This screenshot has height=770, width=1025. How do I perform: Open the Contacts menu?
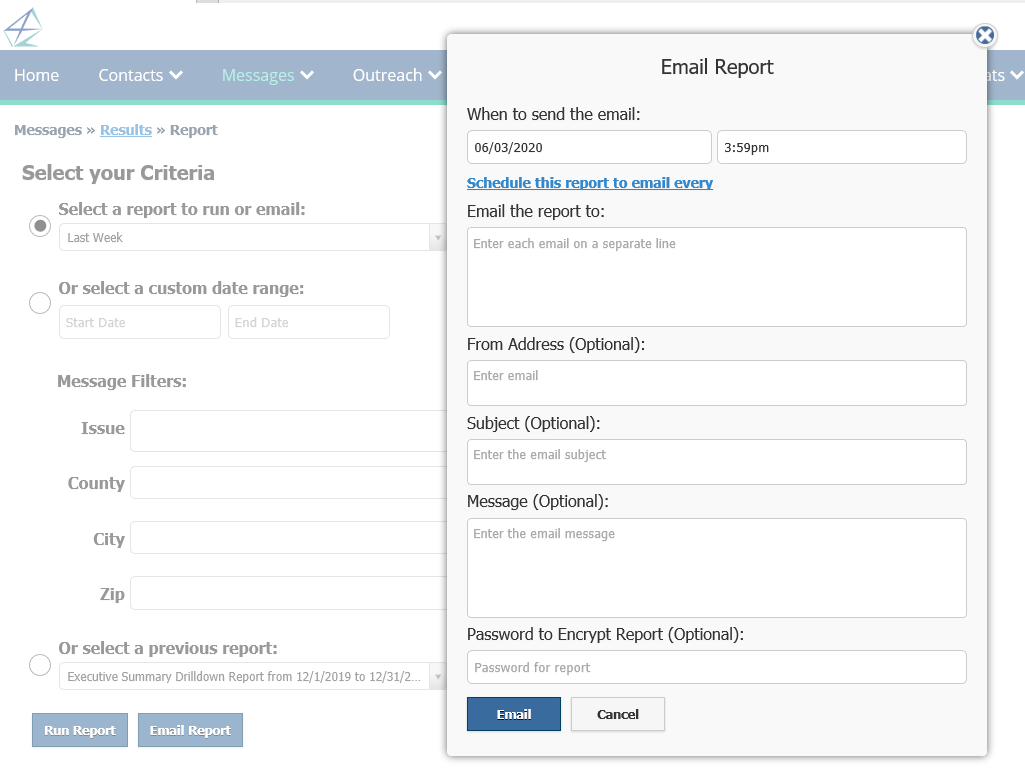coord(140,75)
